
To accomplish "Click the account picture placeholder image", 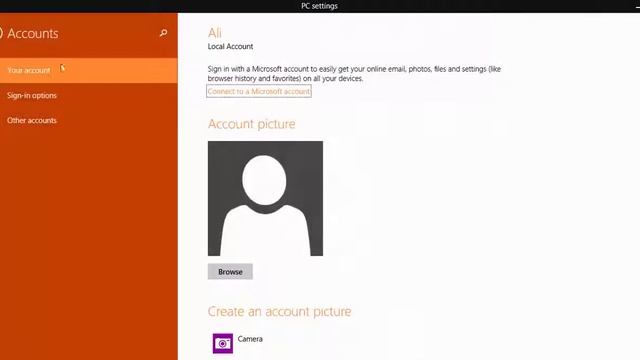I will click(x=265, y=198).
